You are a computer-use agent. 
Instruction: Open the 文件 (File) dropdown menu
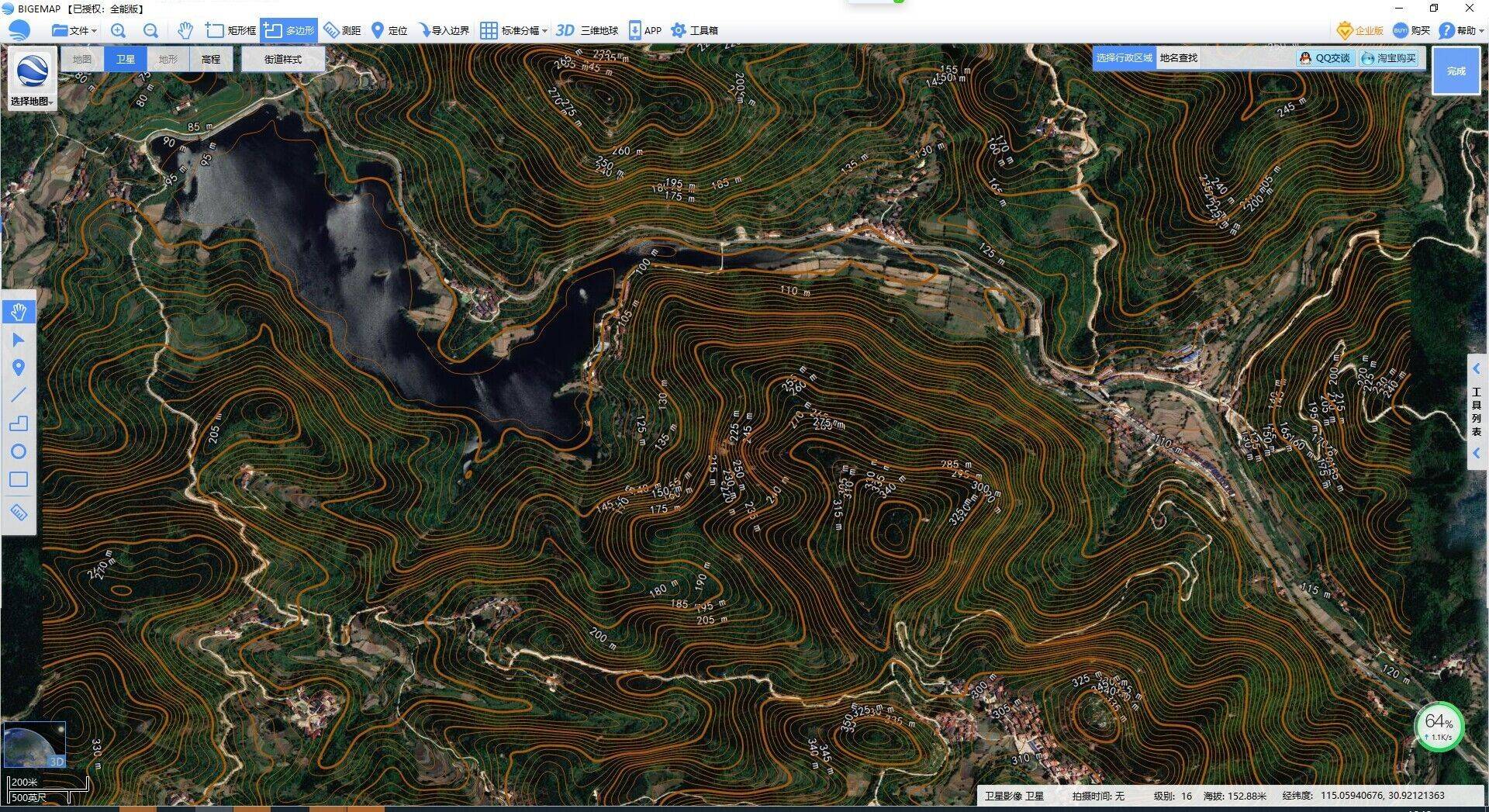pyautogui.click(x=74, y=30)
